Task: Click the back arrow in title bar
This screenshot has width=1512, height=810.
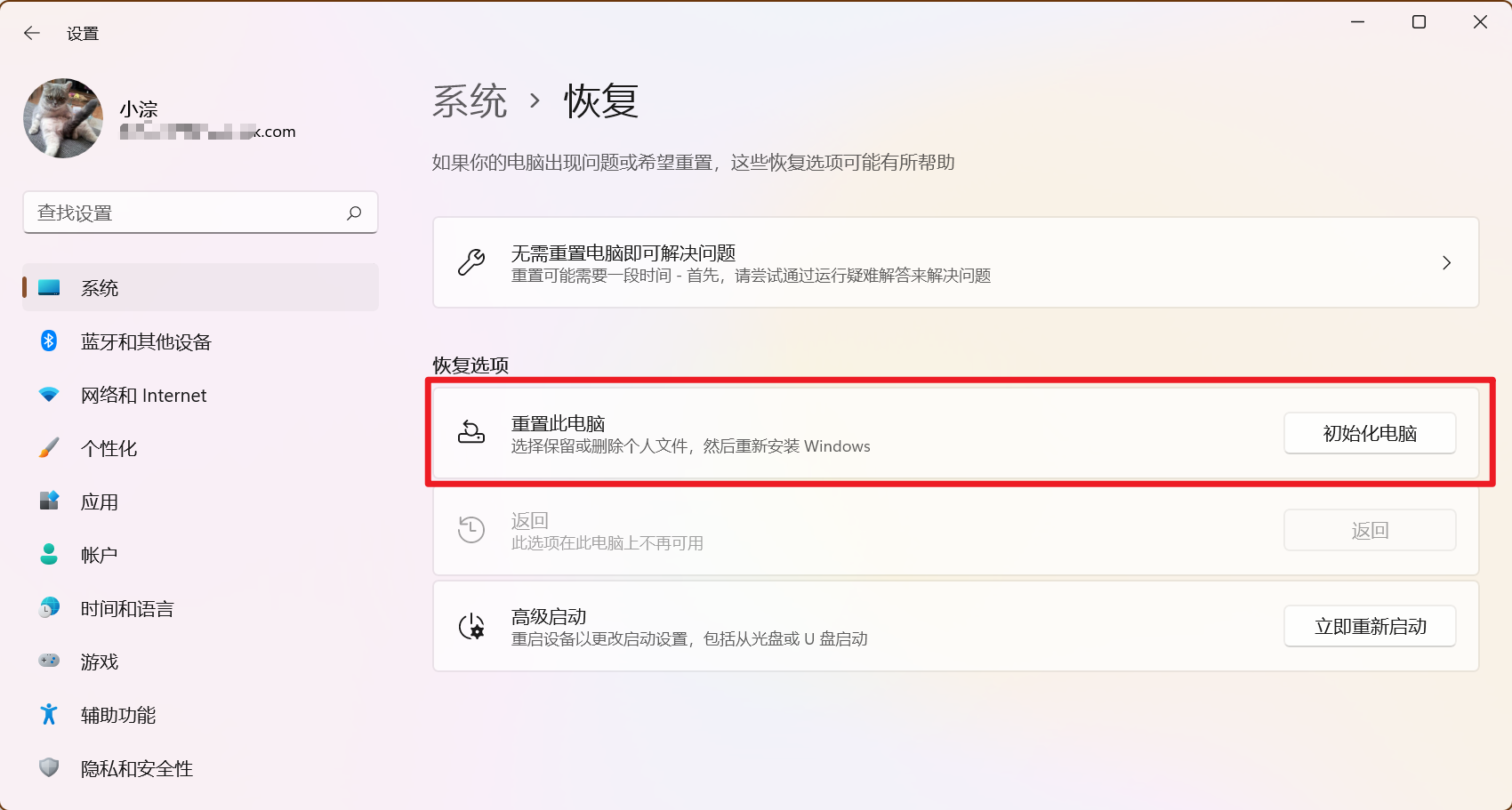Action: pos(32,34)
